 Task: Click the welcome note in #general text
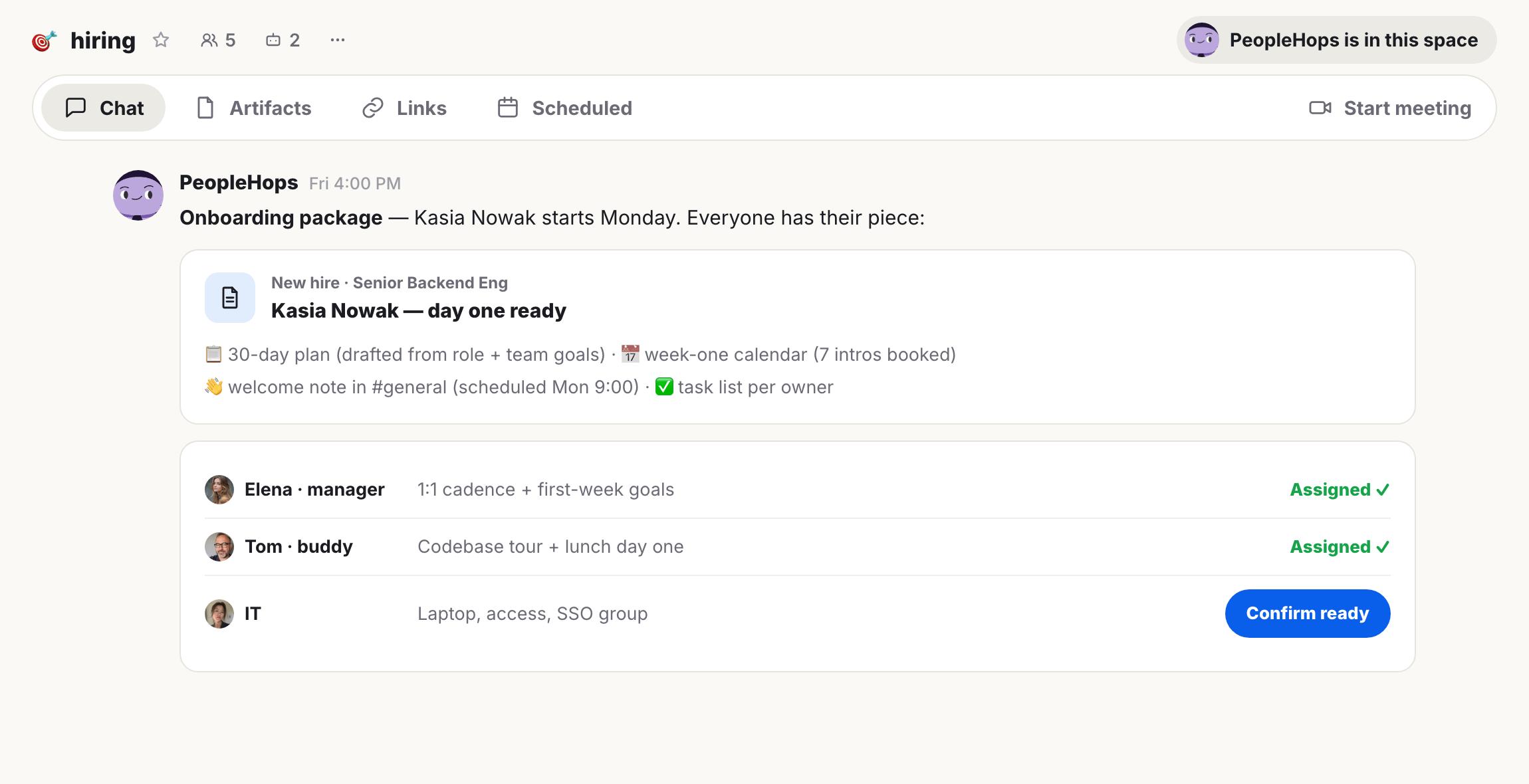coord(433,387)
